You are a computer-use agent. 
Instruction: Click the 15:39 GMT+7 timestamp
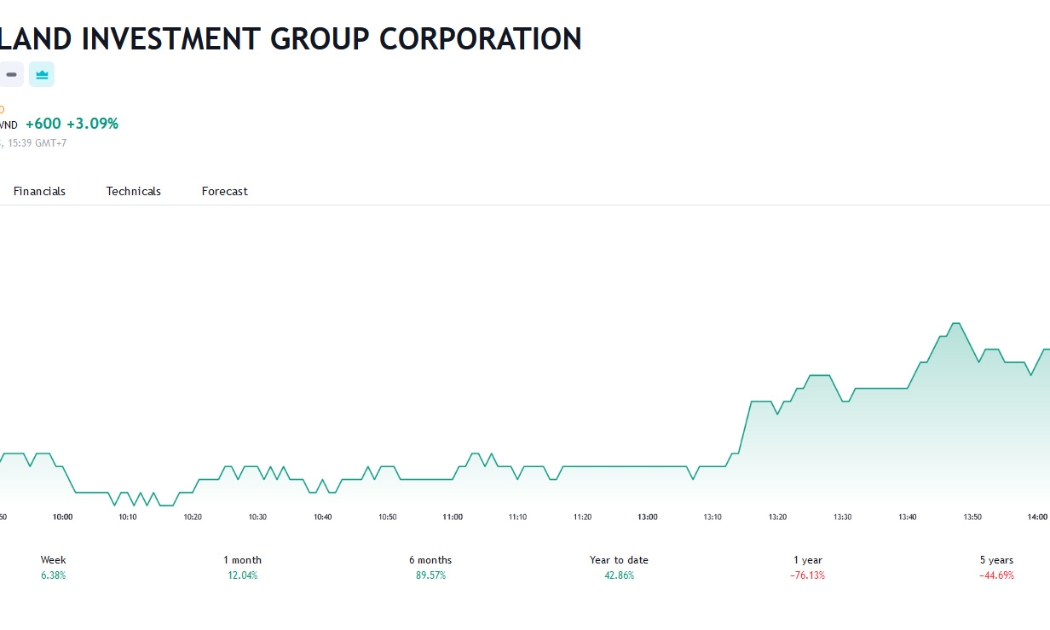37,143
